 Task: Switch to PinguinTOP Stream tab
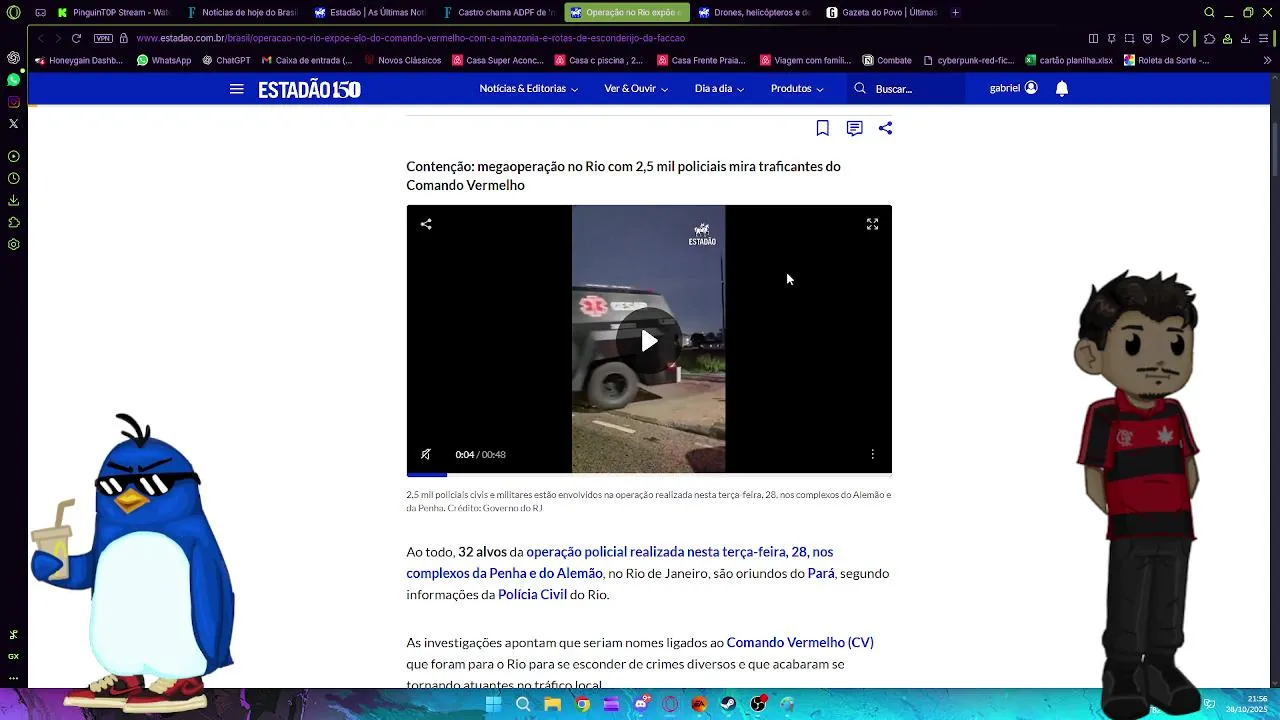pos(113,13)
